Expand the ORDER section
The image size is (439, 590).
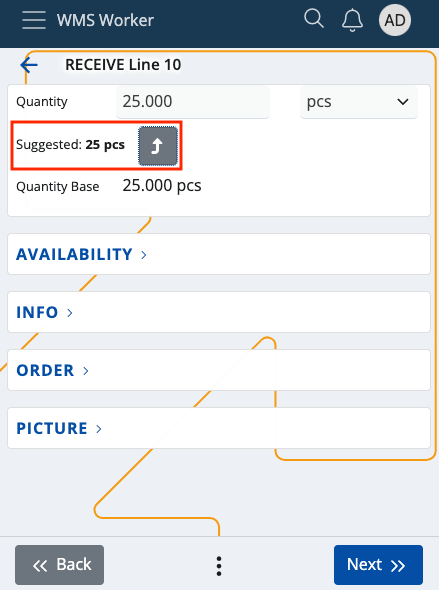pos(219,370)
